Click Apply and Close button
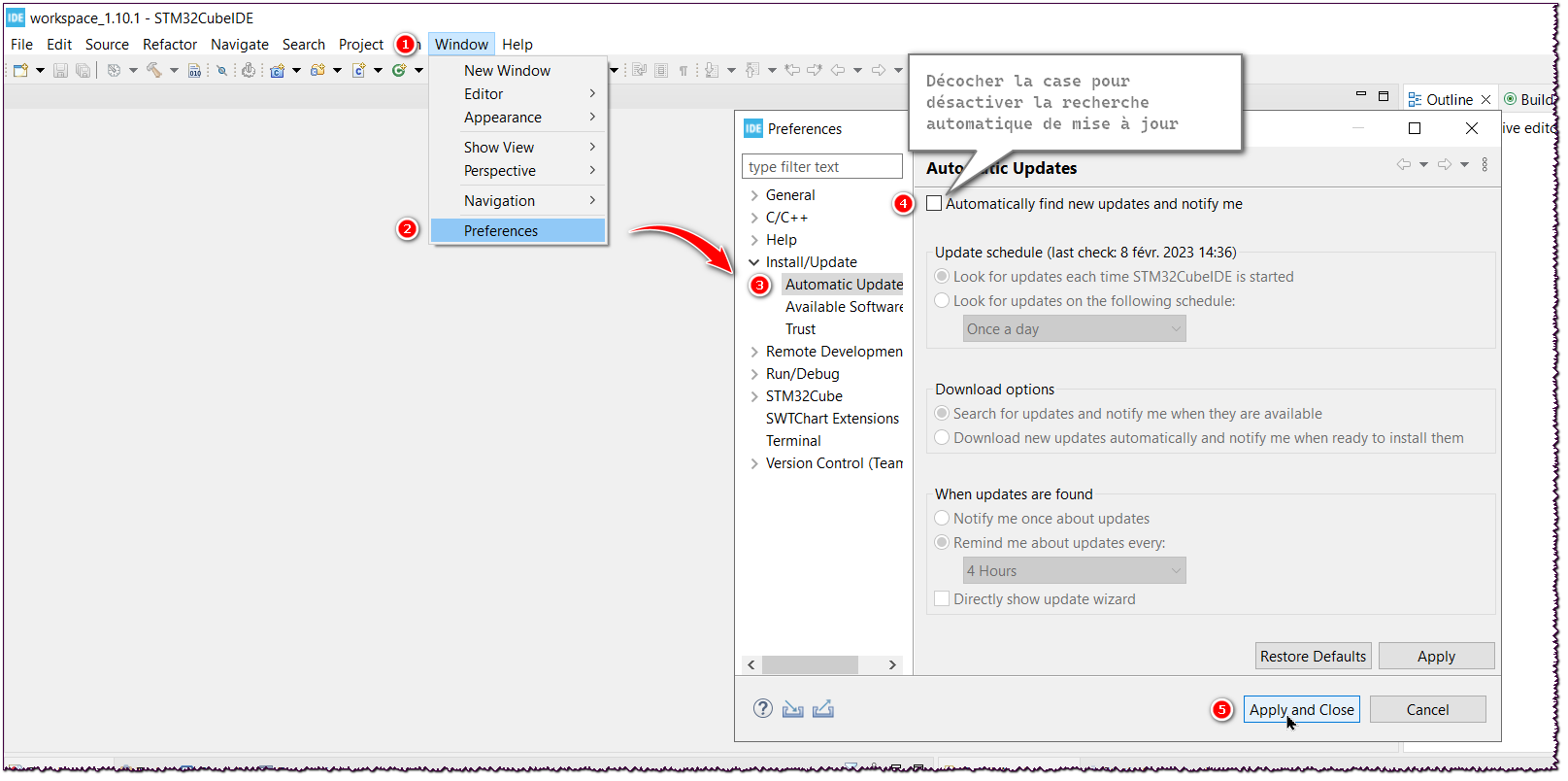 click(x=1301, y=709)
